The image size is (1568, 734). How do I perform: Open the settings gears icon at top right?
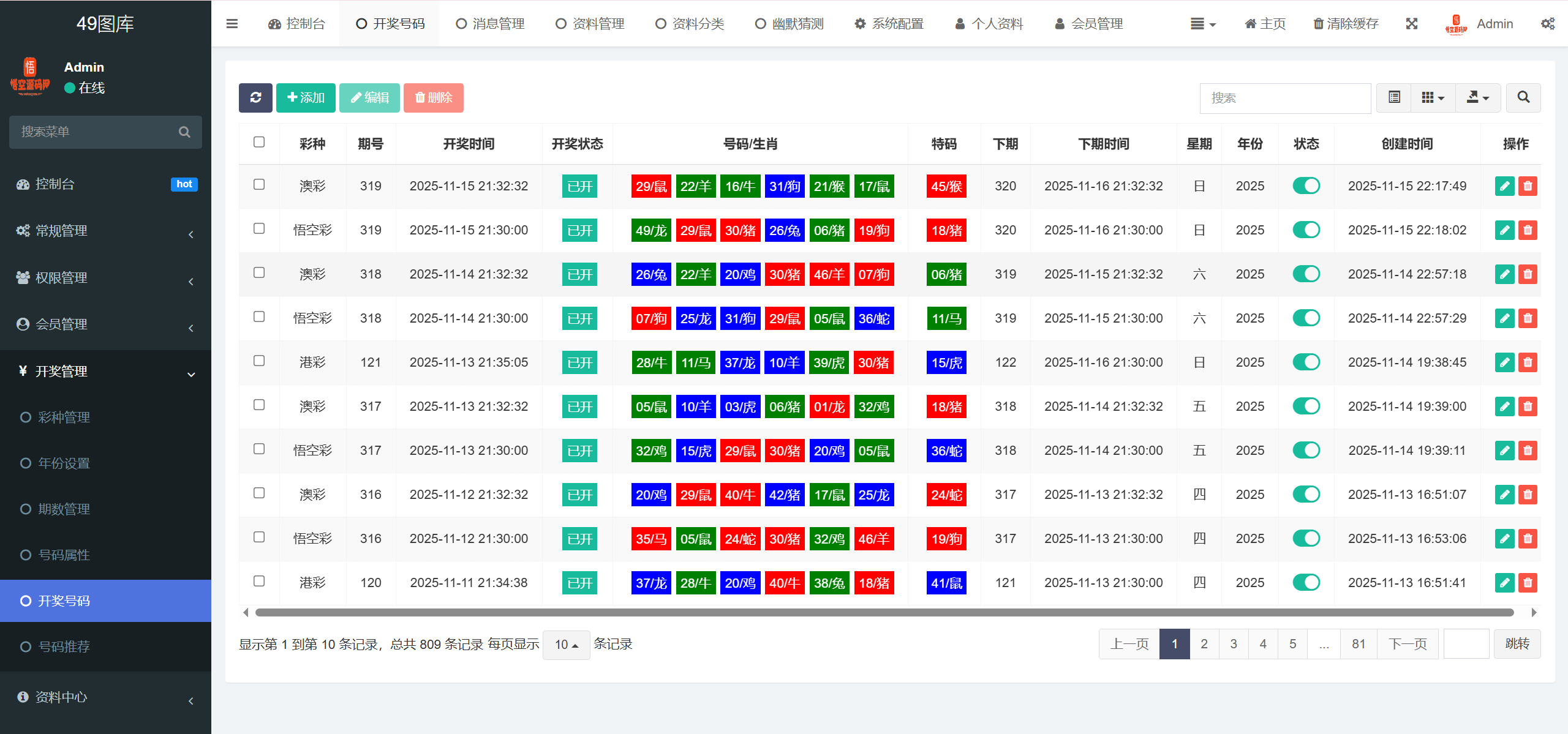click(1547, 24)
